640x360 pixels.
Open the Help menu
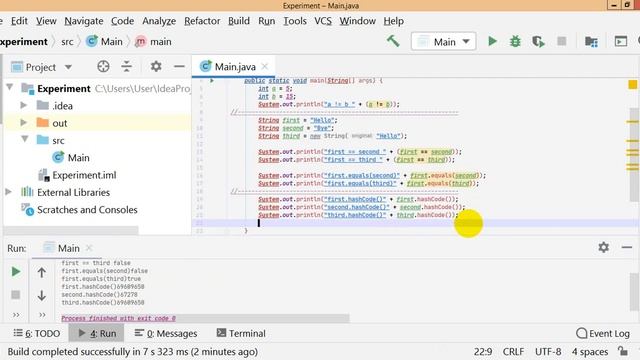(x=393, y=21)
